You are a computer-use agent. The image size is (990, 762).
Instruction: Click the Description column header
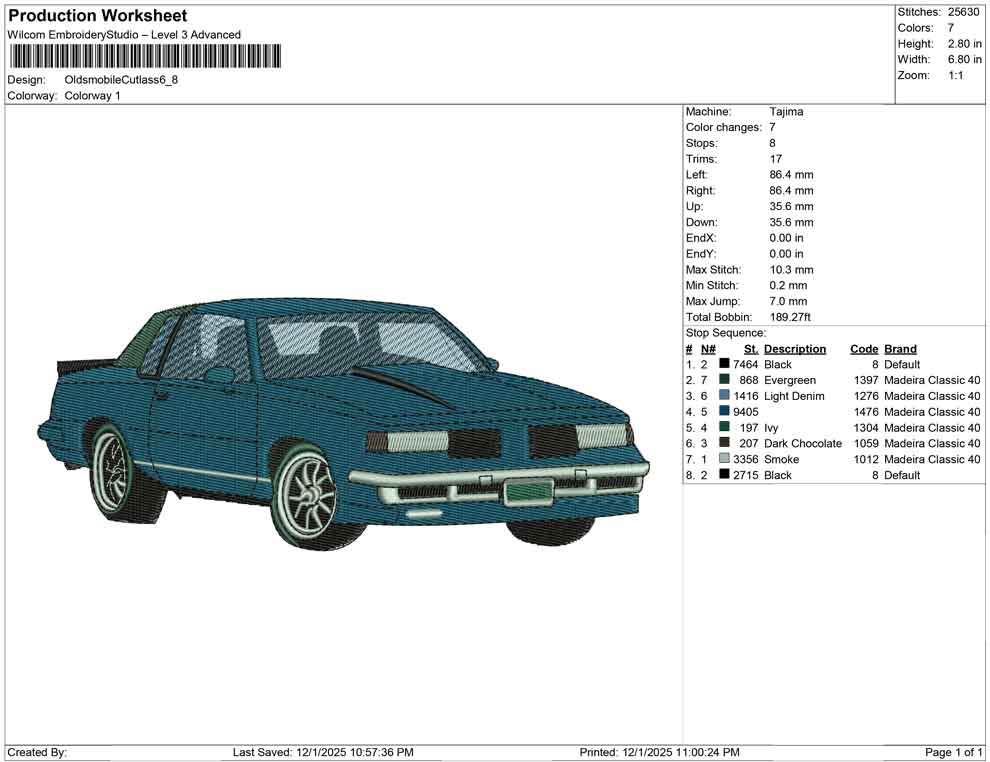pyautogui.click(x=794, y=349)
